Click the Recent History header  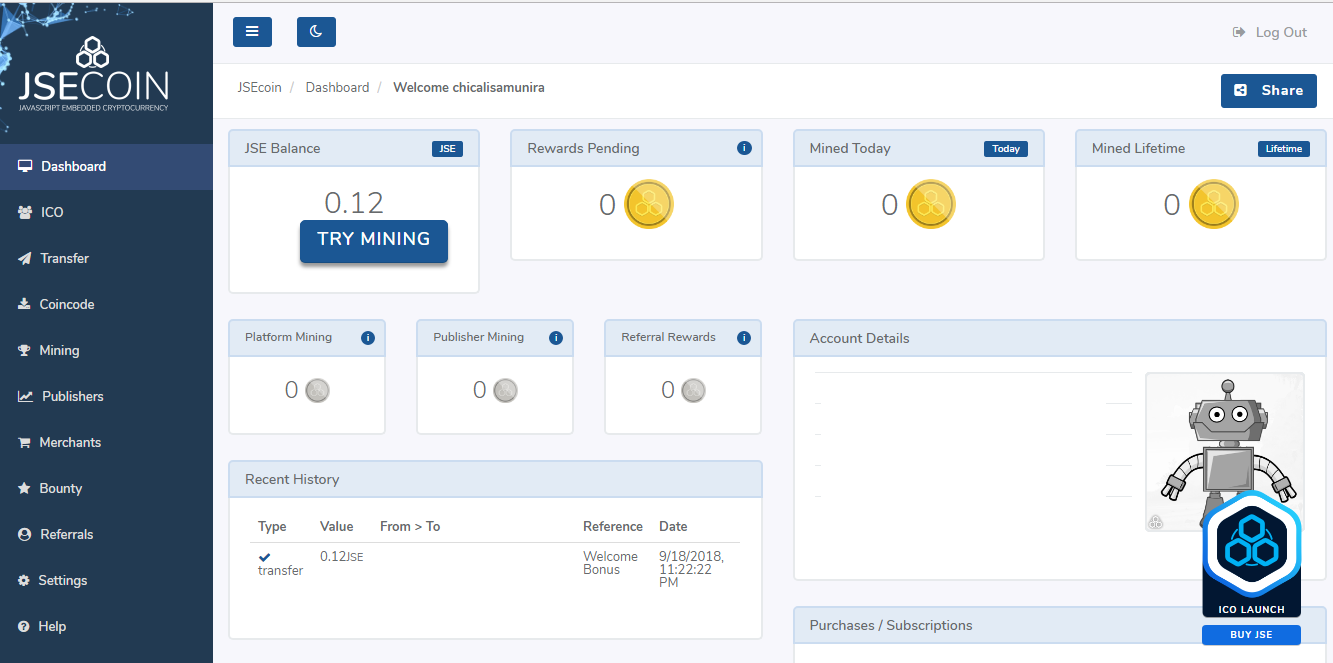[495, 480]
